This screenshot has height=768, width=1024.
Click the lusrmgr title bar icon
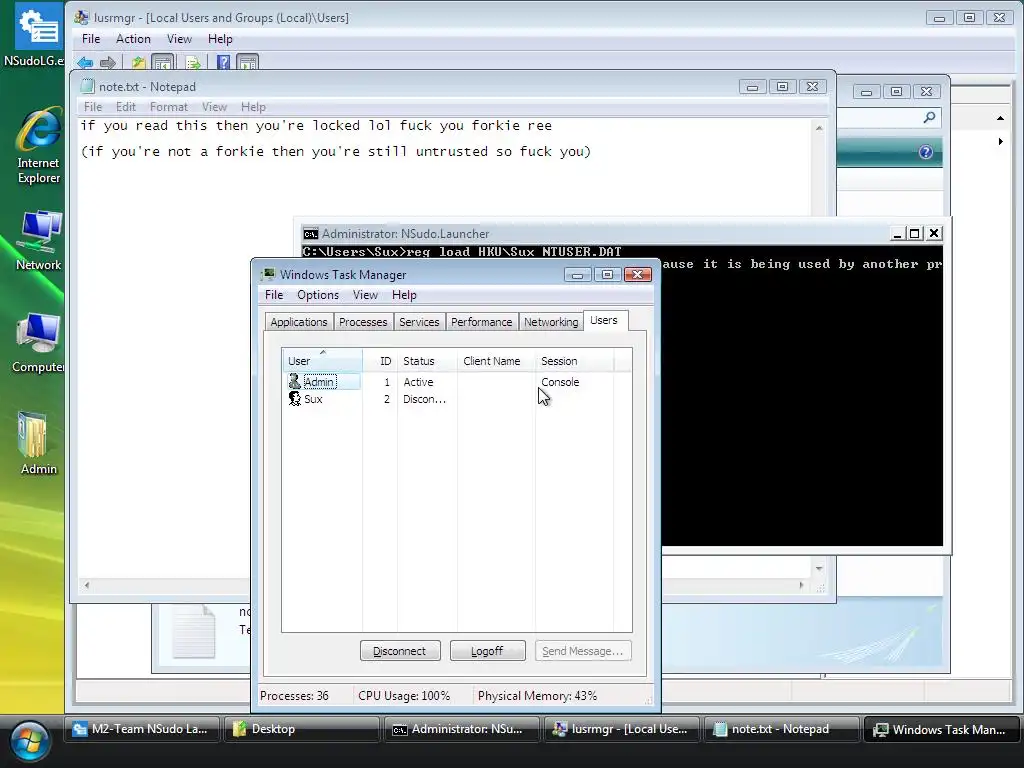[82, 17]
